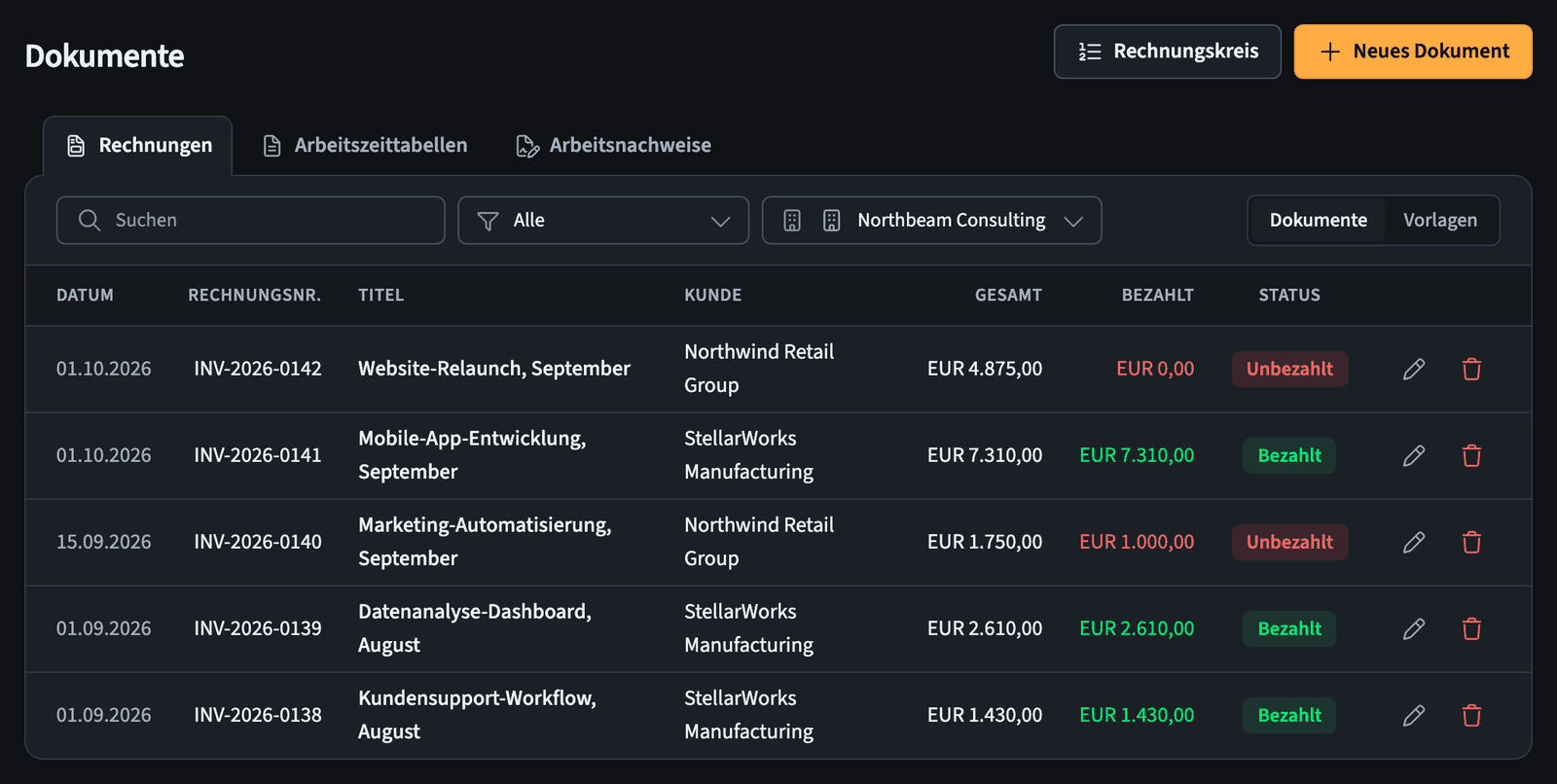Click the GESAMT column header
This screenshot has height=784, width=1557.
click(x=1008, y=295)
